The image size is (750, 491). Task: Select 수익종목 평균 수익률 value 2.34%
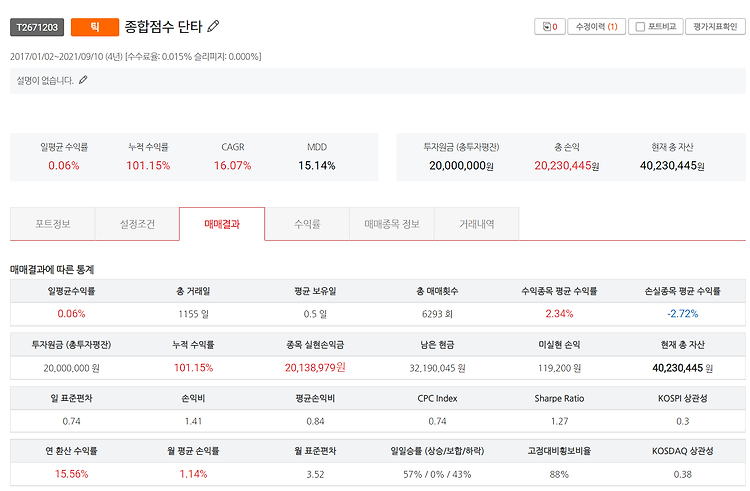pos(559,314)
